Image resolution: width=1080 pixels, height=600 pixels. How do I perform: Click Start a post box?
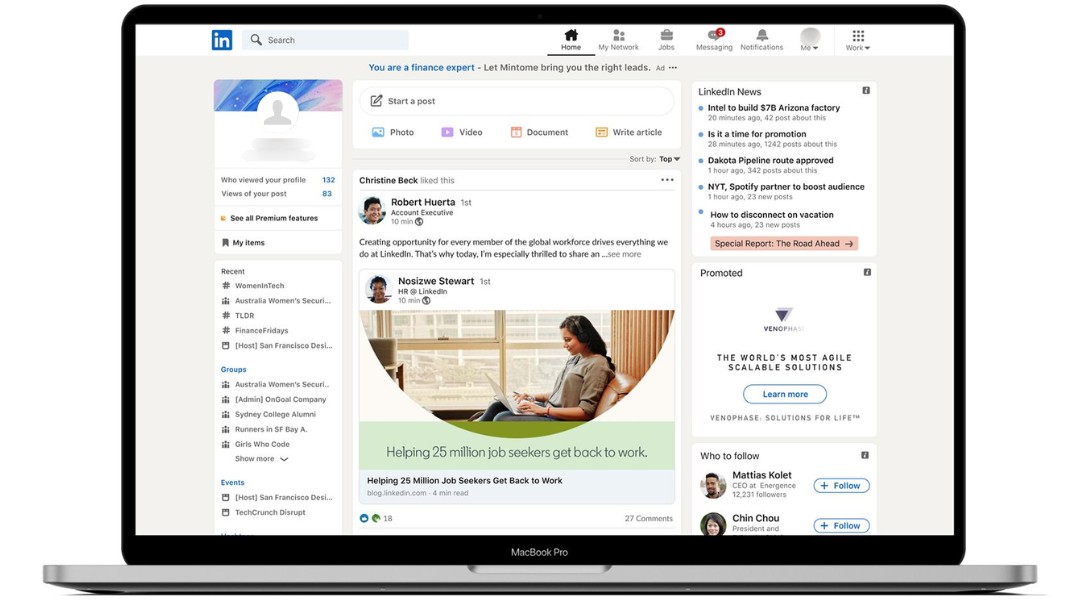click(517, 101)
